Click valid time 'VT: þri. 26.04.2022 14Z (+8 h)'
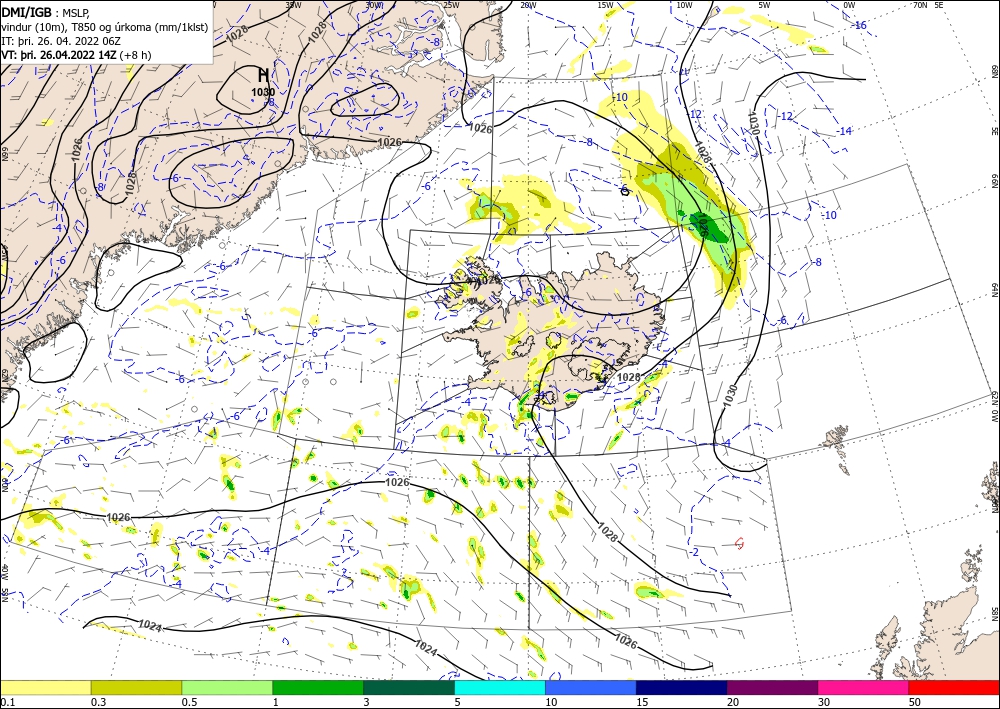The image size is (1000, 709). [x=77, y=54]
